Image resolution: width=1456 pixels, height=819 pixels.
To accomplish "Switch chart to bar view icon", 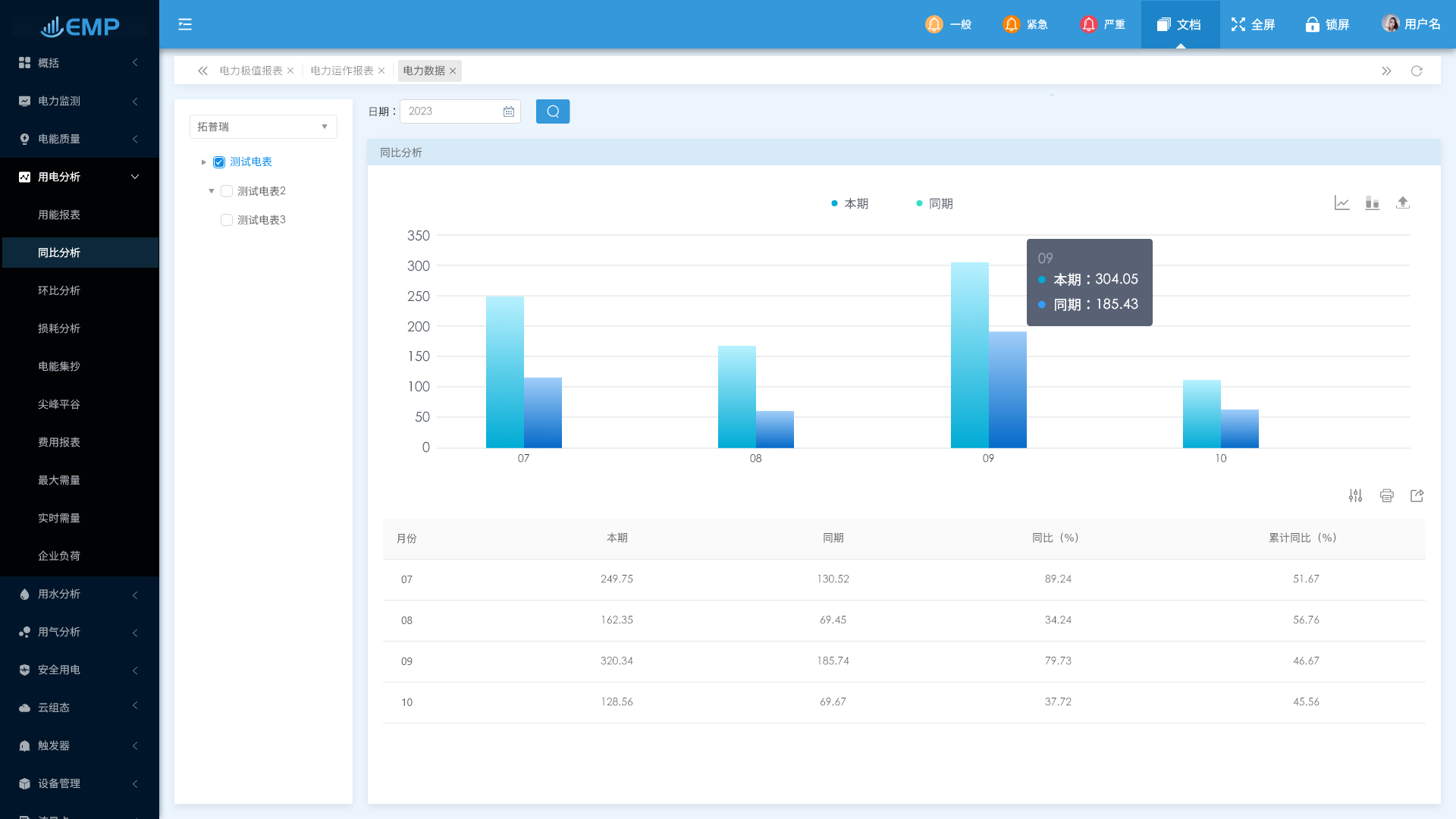I will click(x=1372, y=202).
